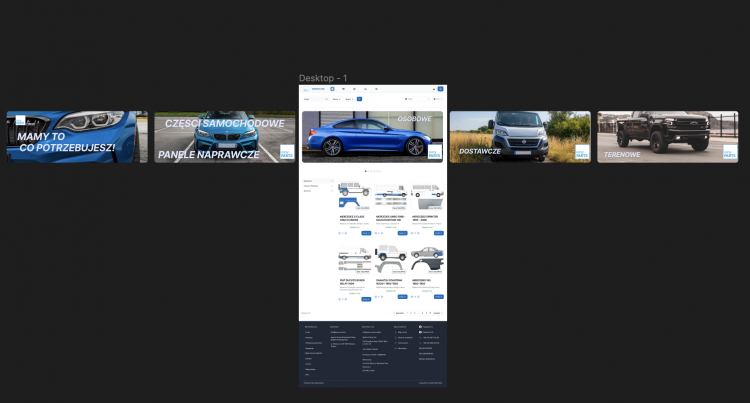Expand the first sidebar category
The height and width of the screenshot is (403, 750).
318,181
